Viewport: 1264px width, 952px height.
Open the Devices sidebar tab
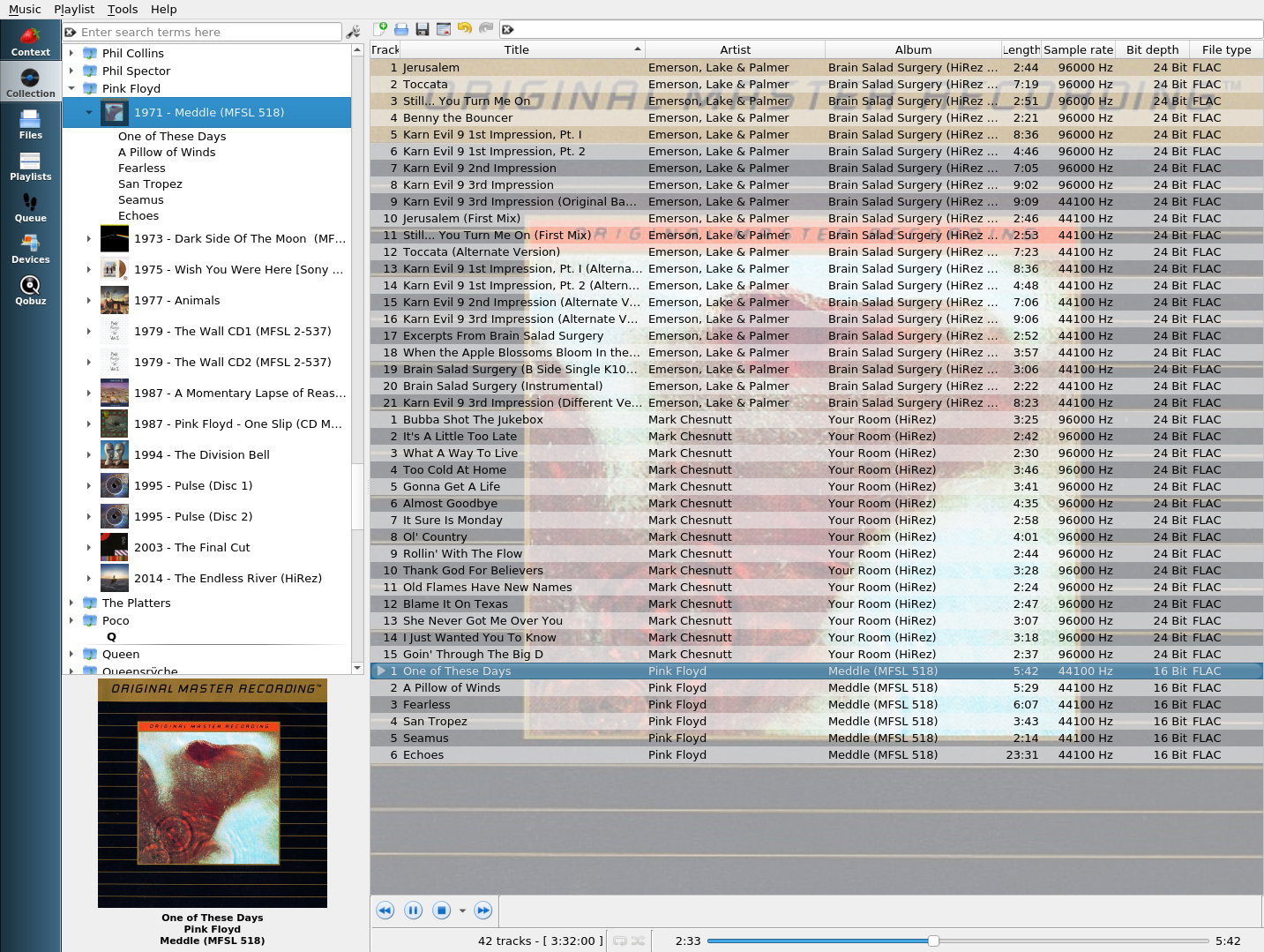pyautogui.click(x=30, y=249)
